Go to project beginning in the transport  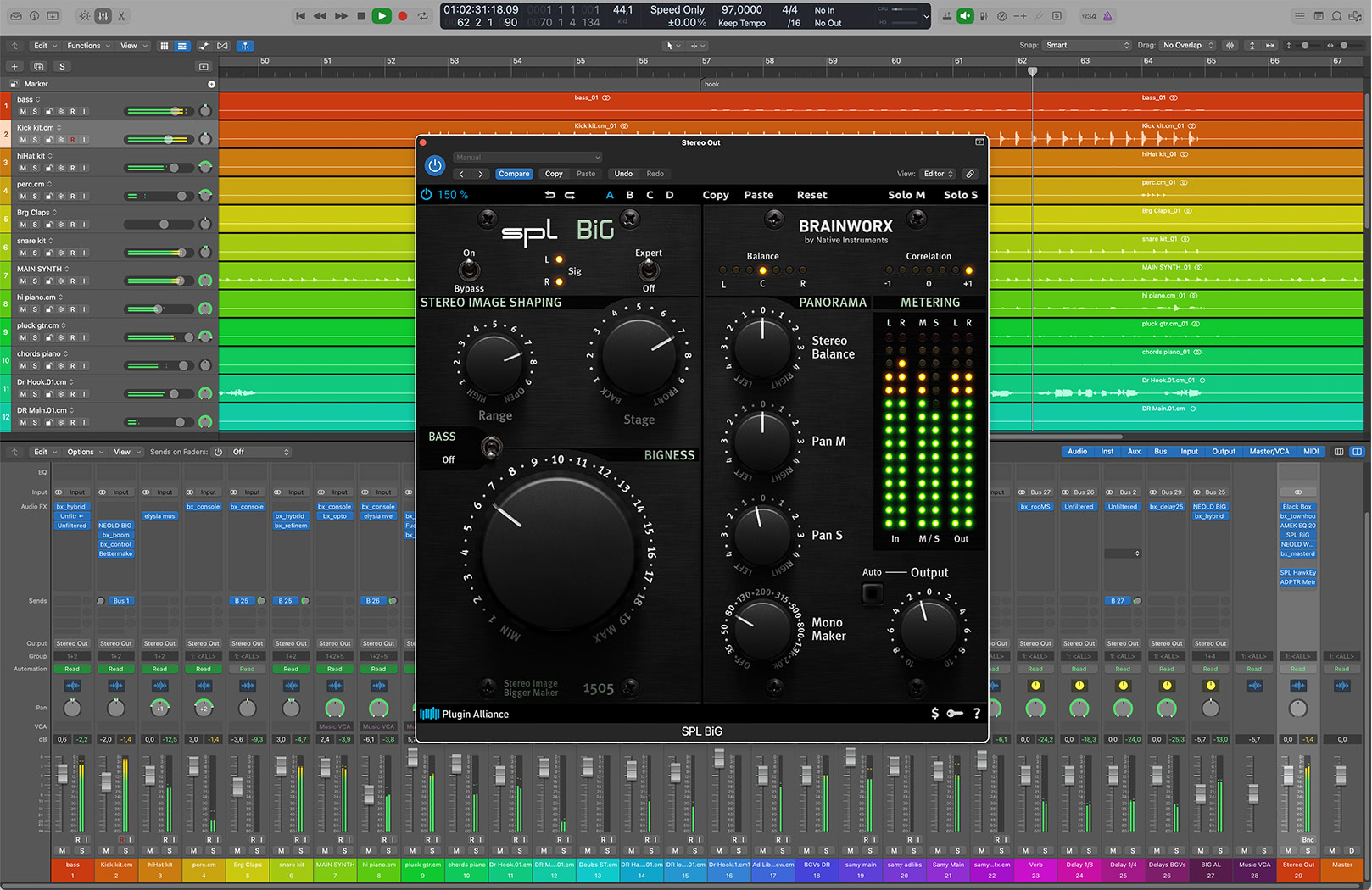point(300,15)
